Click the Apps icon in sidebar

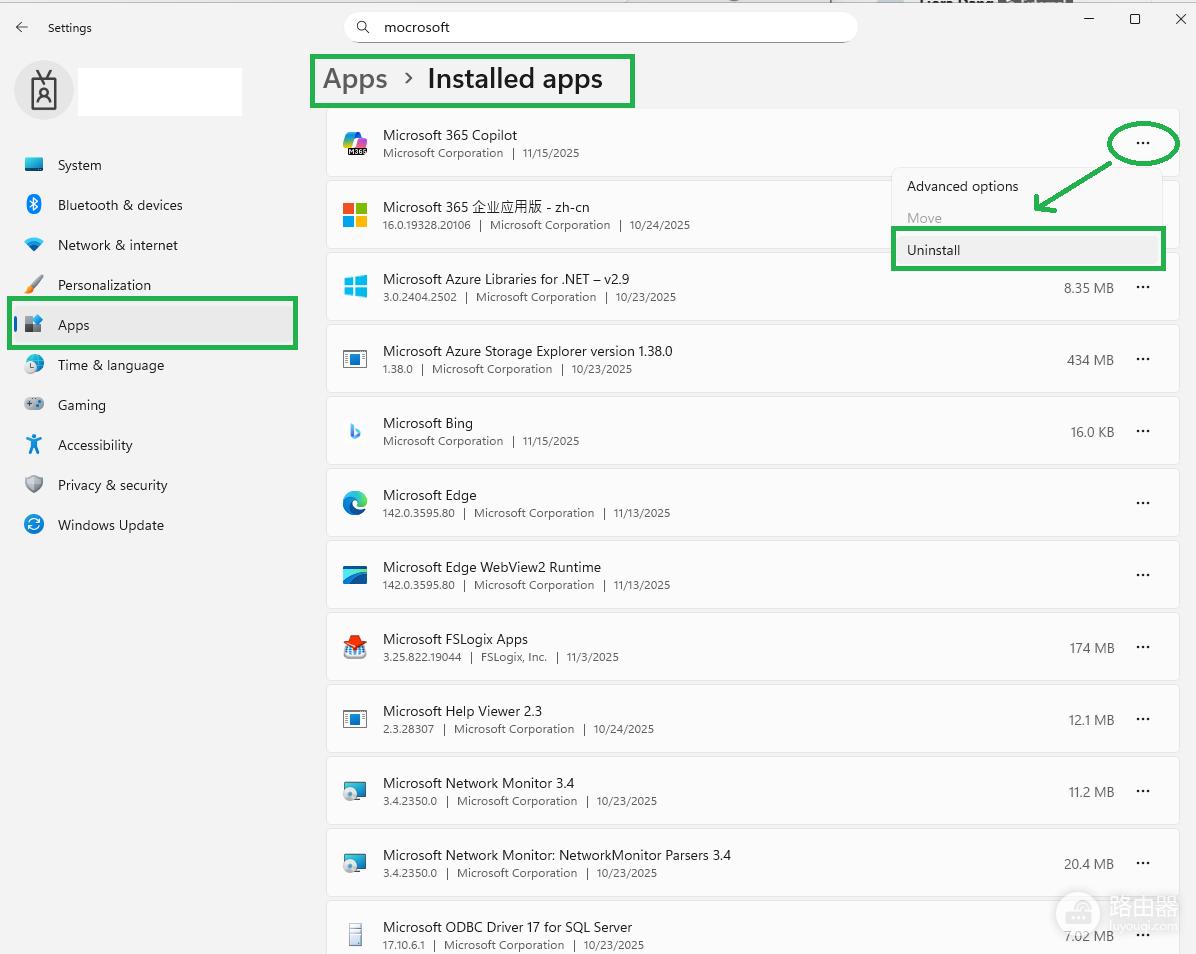[x=34, y=324]
